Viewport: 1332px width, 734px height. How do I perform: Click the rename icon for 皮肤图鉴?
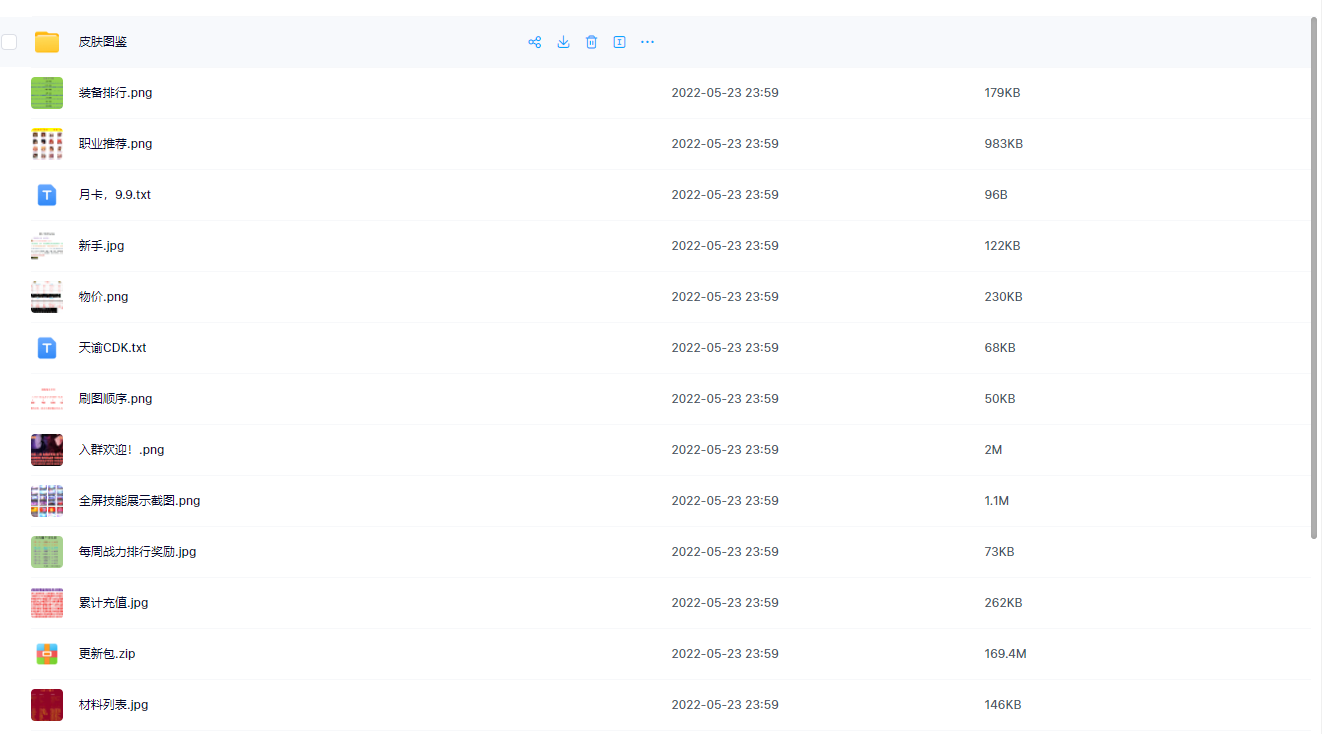coord(619,42)
